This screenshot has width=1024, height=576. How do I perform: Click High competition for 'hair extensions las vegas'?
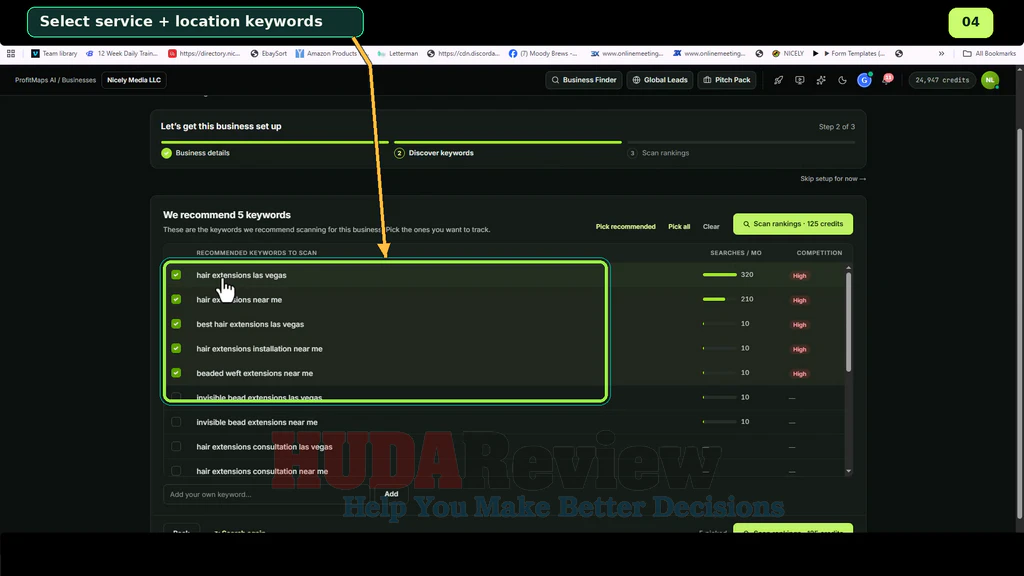pos(799,276)
